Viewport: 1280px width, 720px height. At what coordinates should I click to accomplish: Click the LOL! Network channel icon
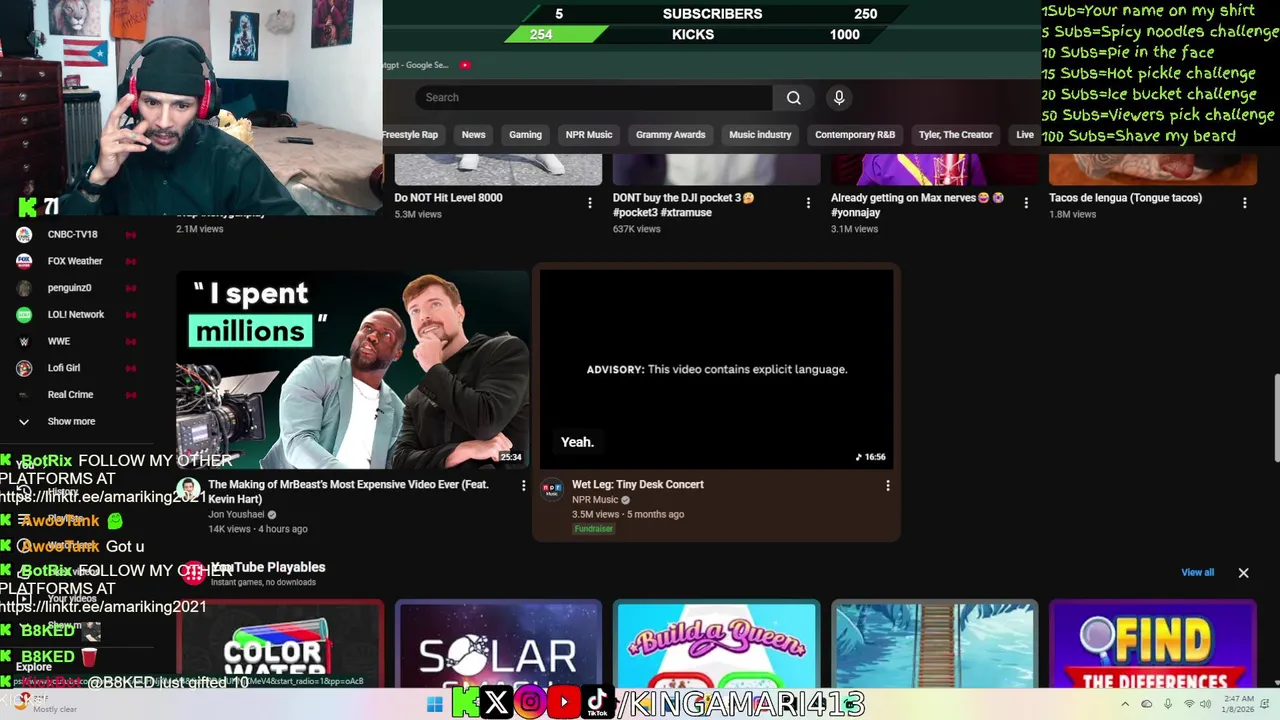(24, 315)
